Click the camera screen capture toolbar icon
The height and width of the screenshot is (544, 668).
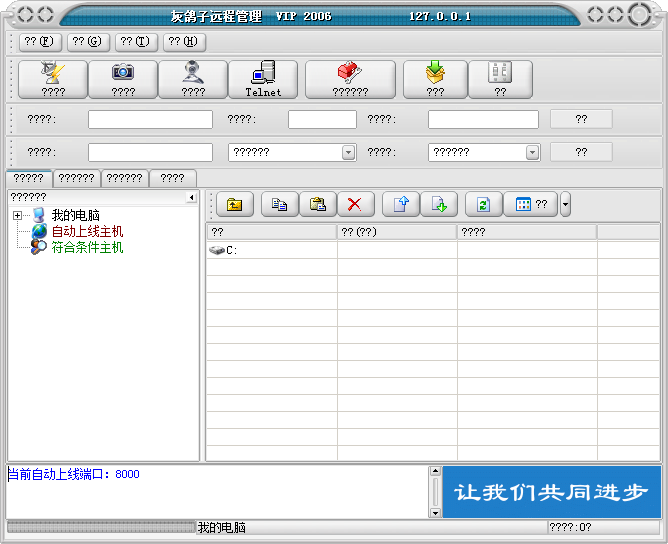123,79
